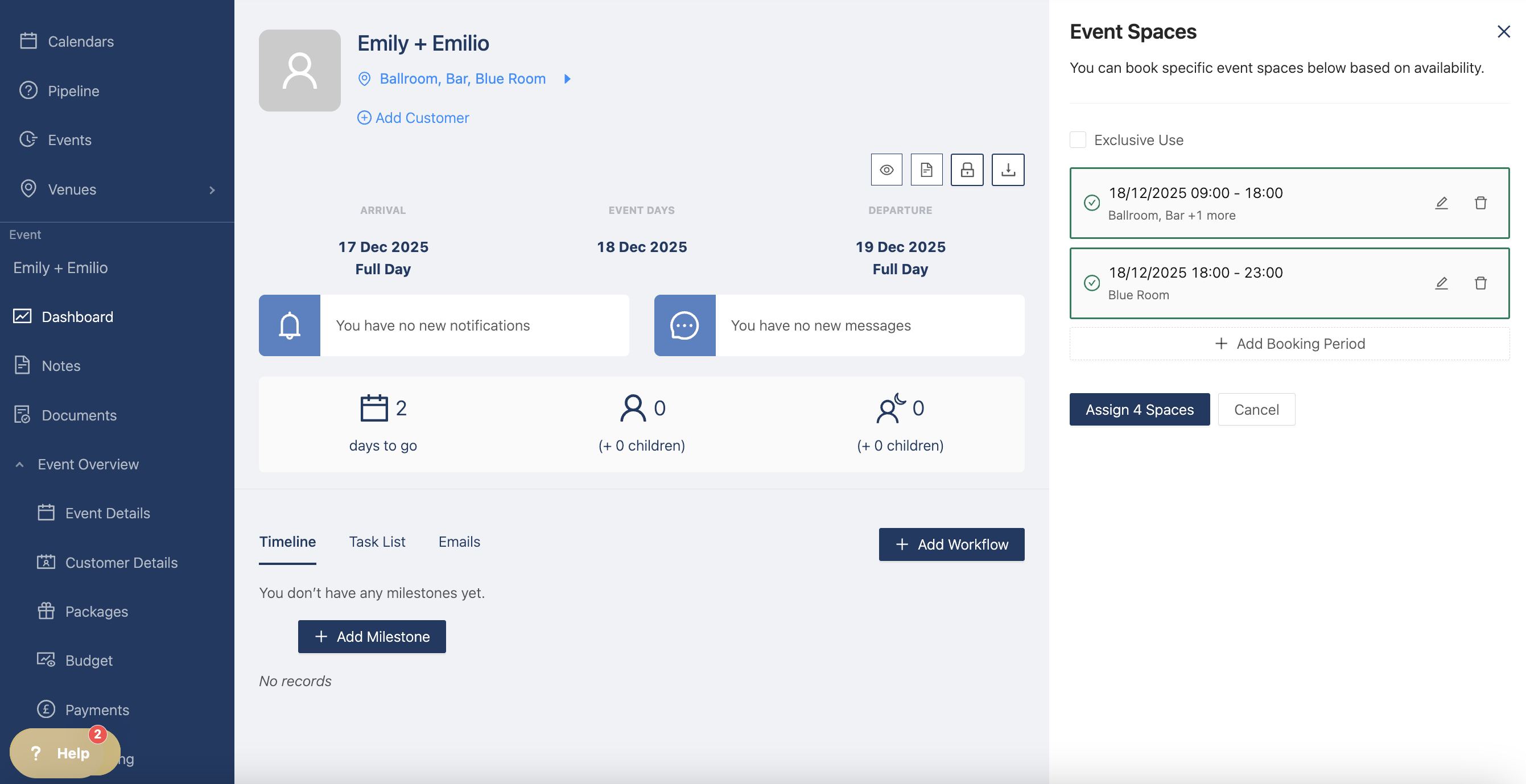
Task: Click the messages chat bubble icon
Action: point(684,325)
